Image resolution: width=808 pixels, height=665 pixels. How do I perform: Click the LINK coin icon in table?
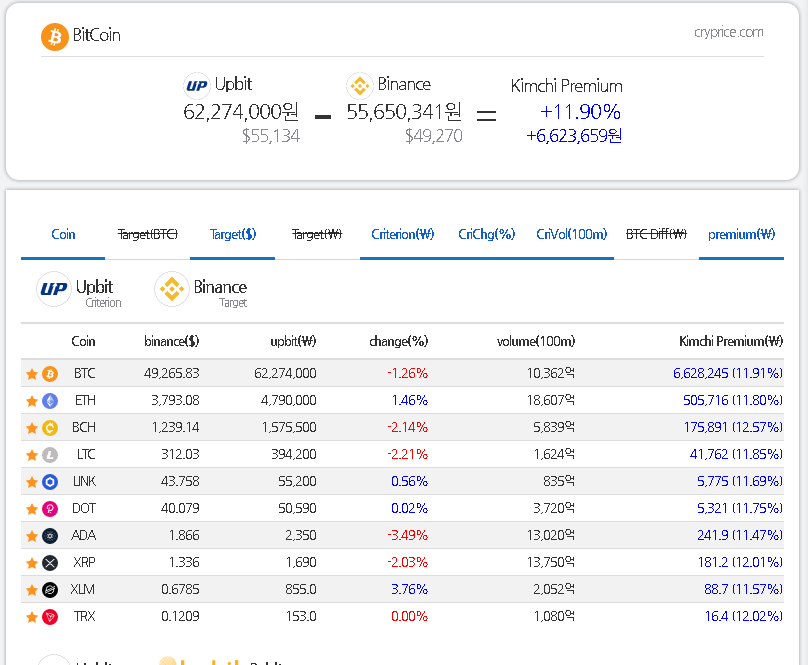[50, 482]
